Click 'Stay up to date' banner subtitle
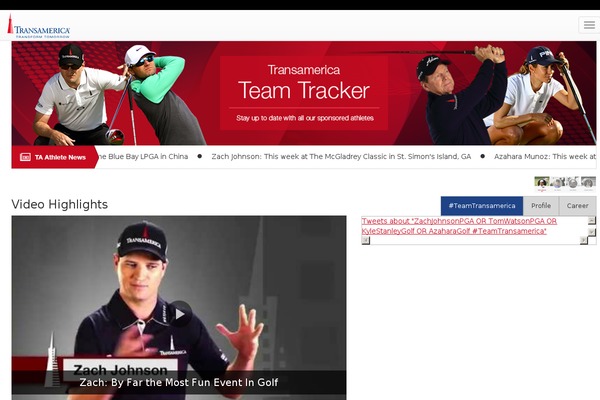 pos(305,118)
